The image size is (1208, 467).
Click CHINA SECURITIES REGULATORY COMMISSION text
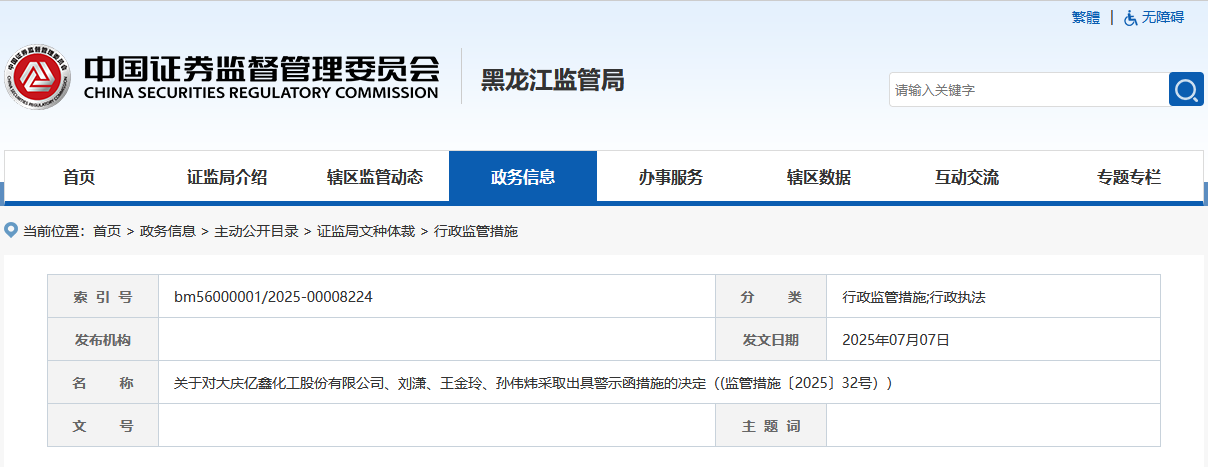[261, 93]
